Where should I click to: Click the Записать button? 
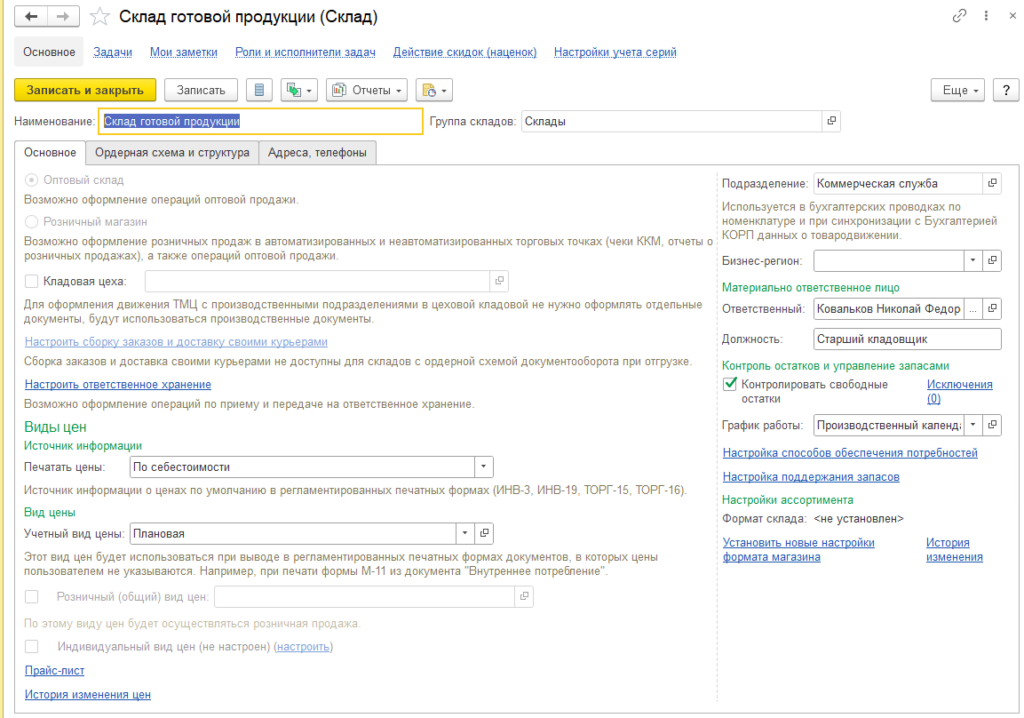[200, 90]
